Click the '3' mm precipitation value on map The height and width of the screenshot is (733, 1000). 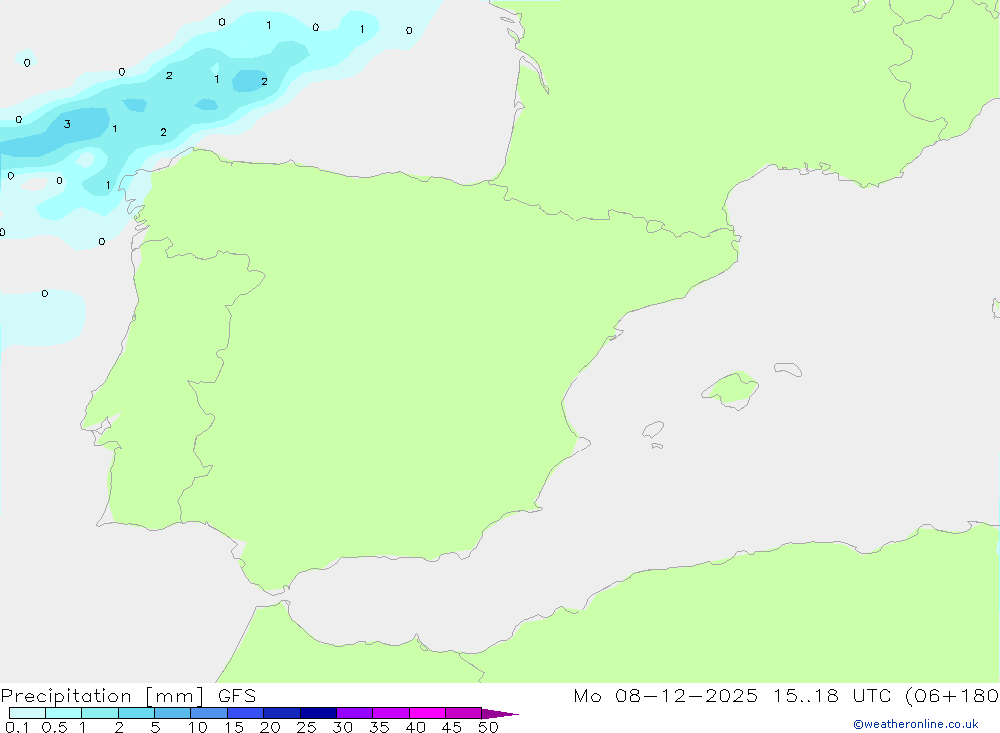[67, 124]
